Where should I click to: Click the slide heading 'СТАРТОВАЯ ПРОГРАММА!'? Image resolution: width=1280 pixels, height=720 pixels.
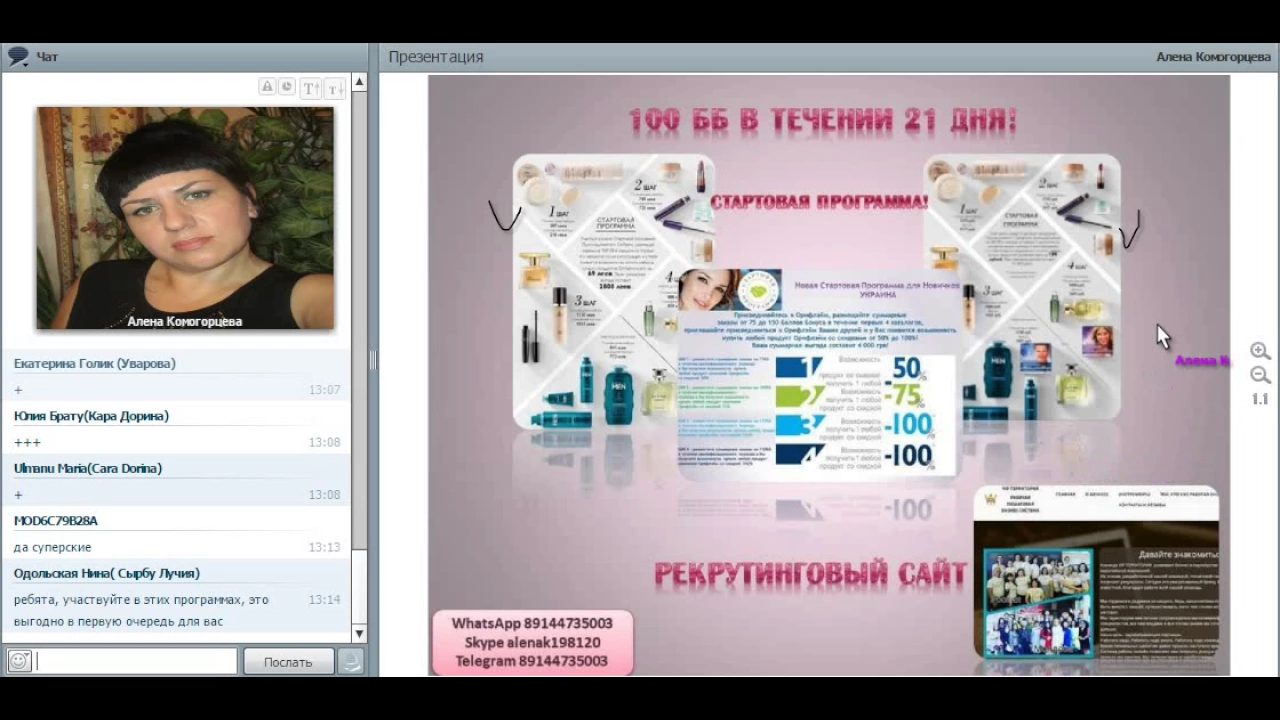[819, 202]
